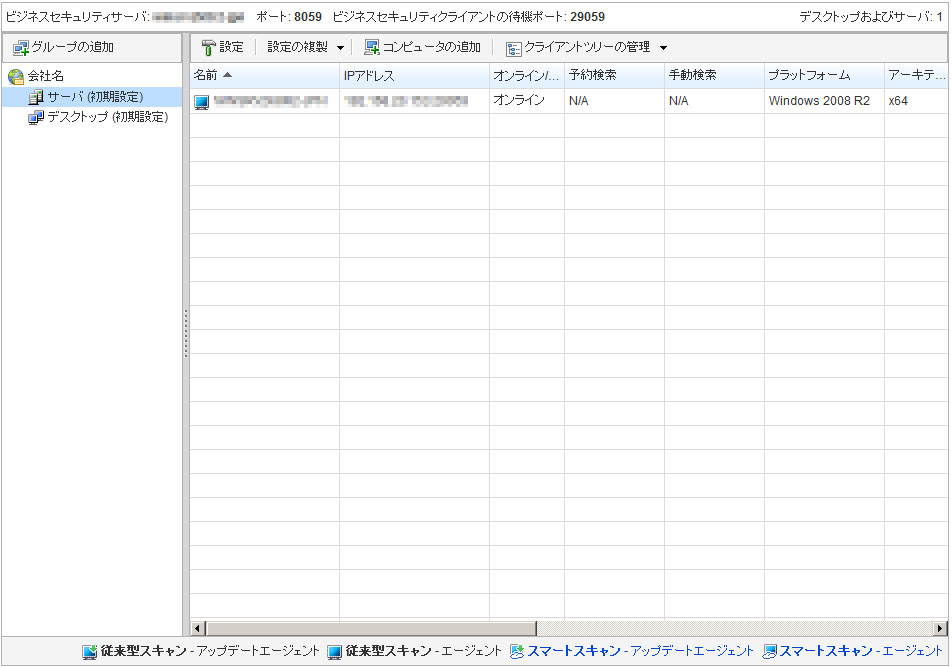Click the グループの追加 icon
Image resolution: width=952 pixels, height=667 pixels.
point(20,47)
